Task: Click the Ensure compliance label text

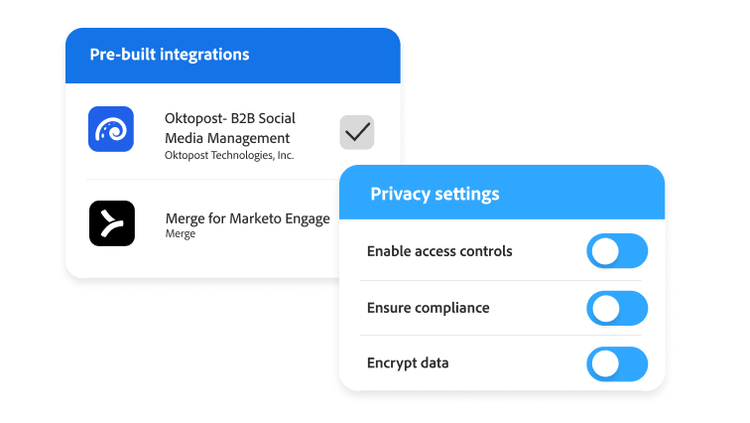Action: [428, 308]
